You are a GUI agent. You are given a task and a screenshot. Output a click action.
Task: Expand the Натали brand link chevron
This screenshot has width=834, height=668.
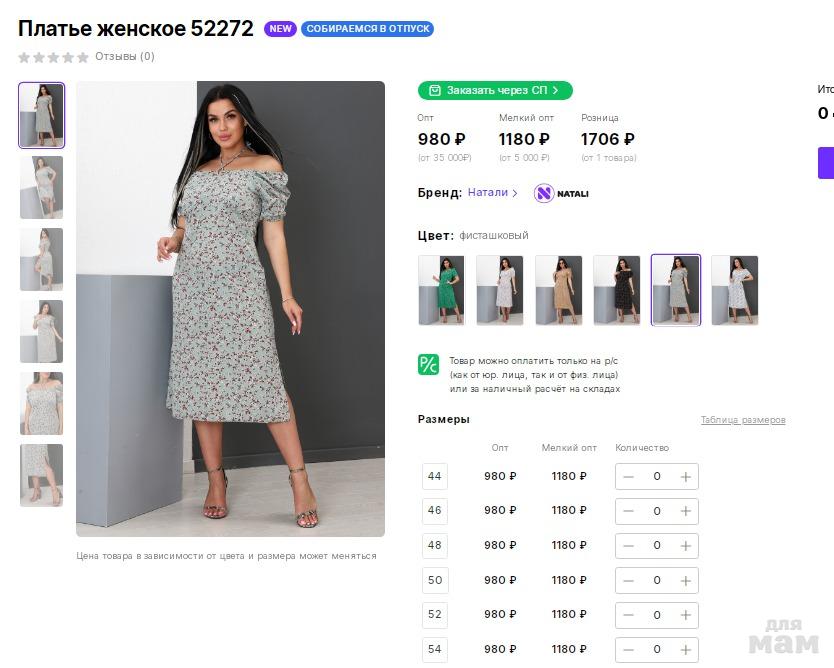[515, 193]
